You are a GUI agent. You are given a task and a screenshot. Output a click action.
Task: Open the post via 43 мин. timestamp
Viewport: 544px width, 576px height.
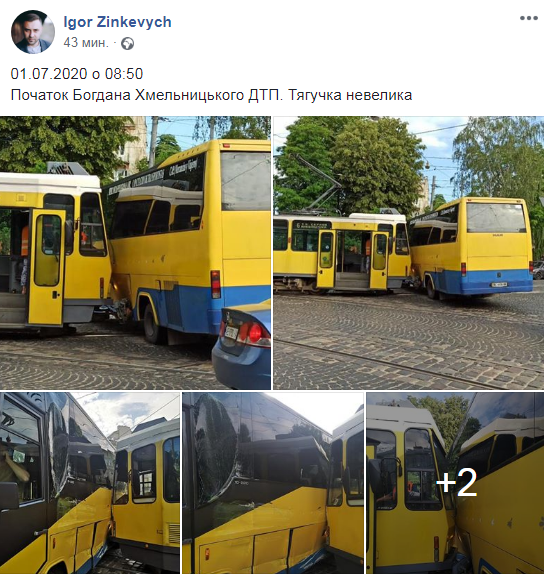coord(86,43)
